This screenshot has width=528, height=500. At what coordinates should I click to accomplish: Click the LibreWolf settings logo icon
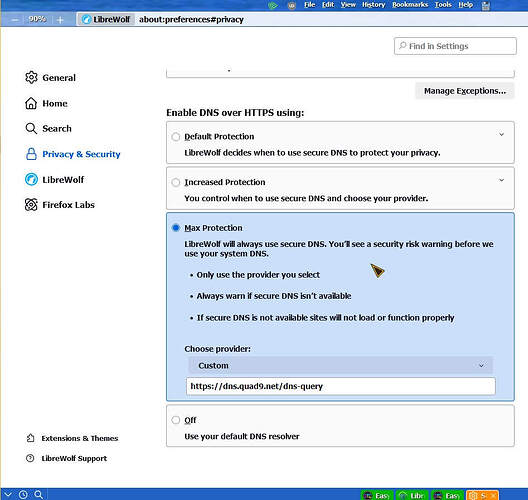point(31,179)
